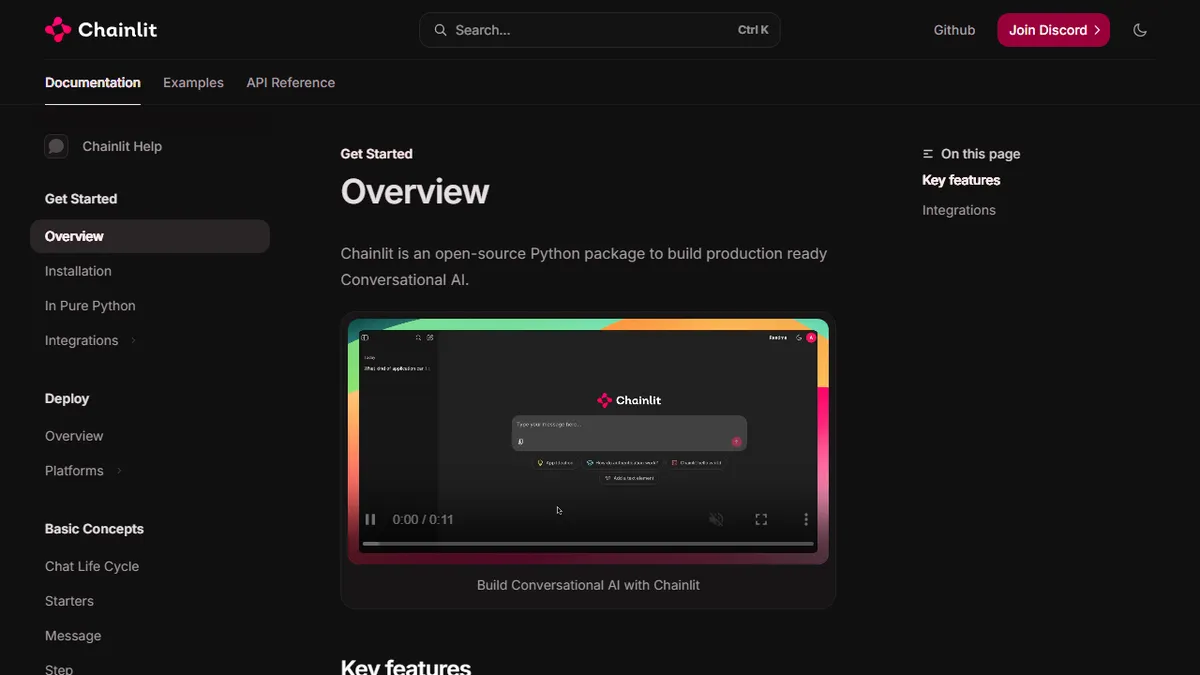This screenshot has width=1200, height=675.
Task: Open the Installation page
Action: (78, 271)
